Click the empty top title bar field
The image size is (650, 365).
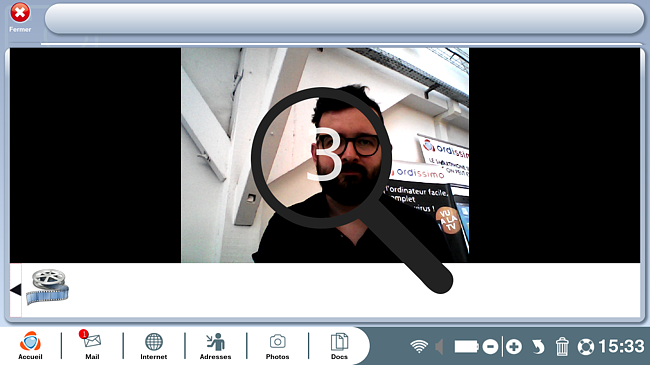click(x=344, y=19)
